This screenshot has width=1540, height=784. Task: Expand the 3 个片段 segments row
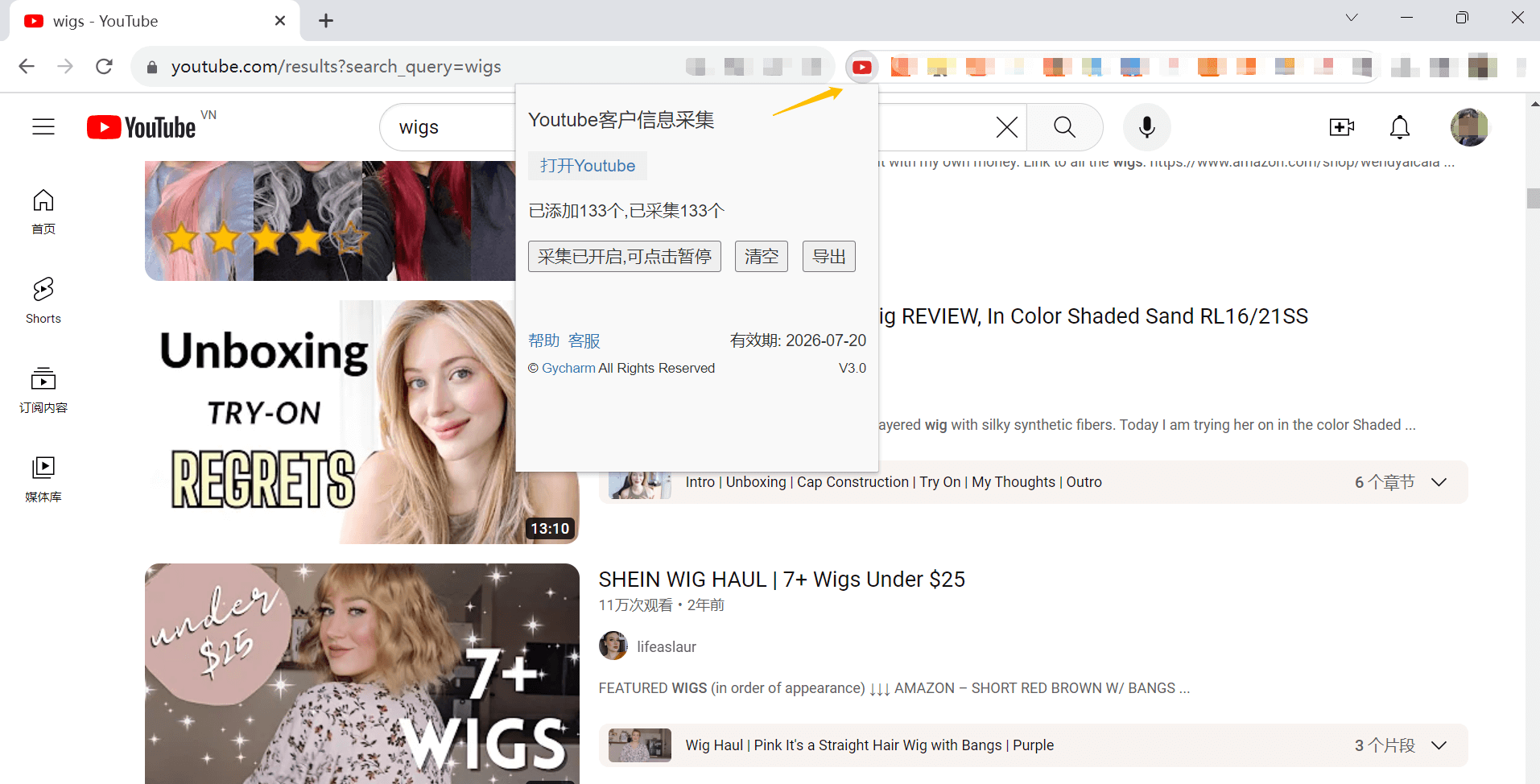[1034, 745]
